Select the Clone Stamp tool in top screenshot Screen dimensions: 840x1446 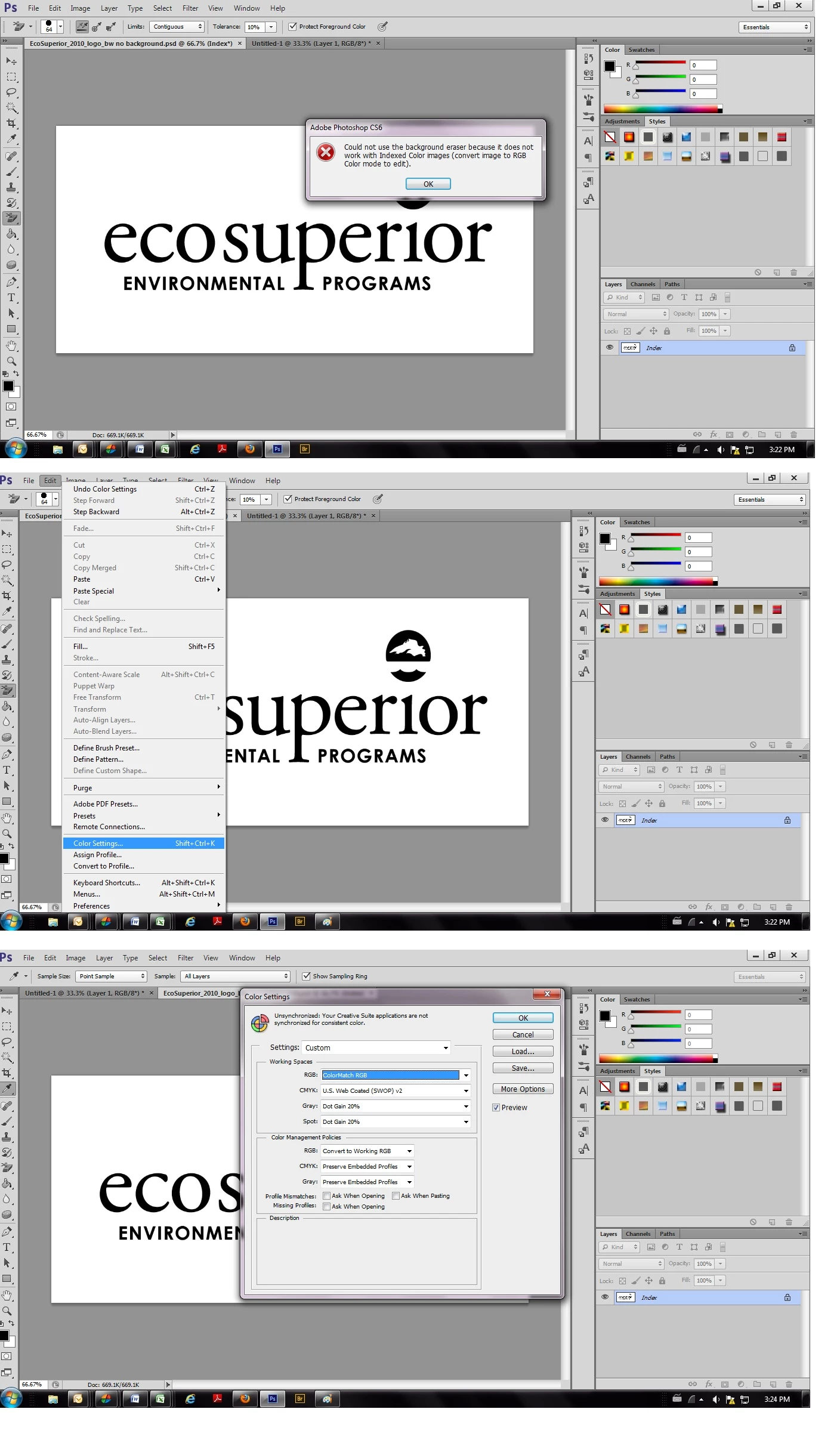click(11, 187)
